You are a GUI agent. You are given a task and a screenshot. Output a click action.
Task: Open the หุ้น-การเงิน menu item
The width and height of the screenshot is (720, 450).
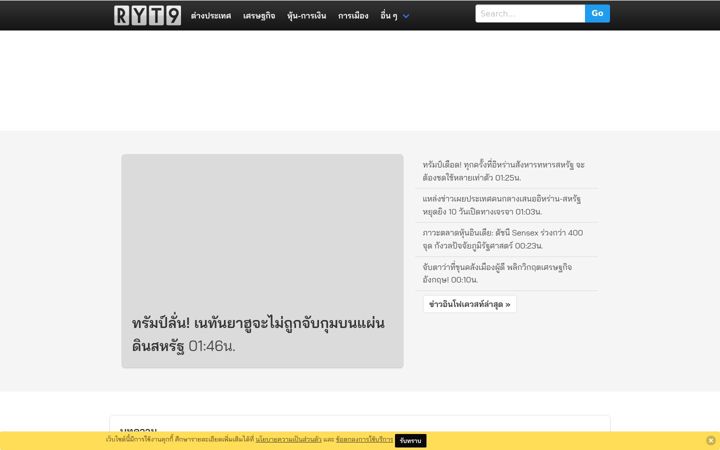pyautogui.click(x=306, y=16)
